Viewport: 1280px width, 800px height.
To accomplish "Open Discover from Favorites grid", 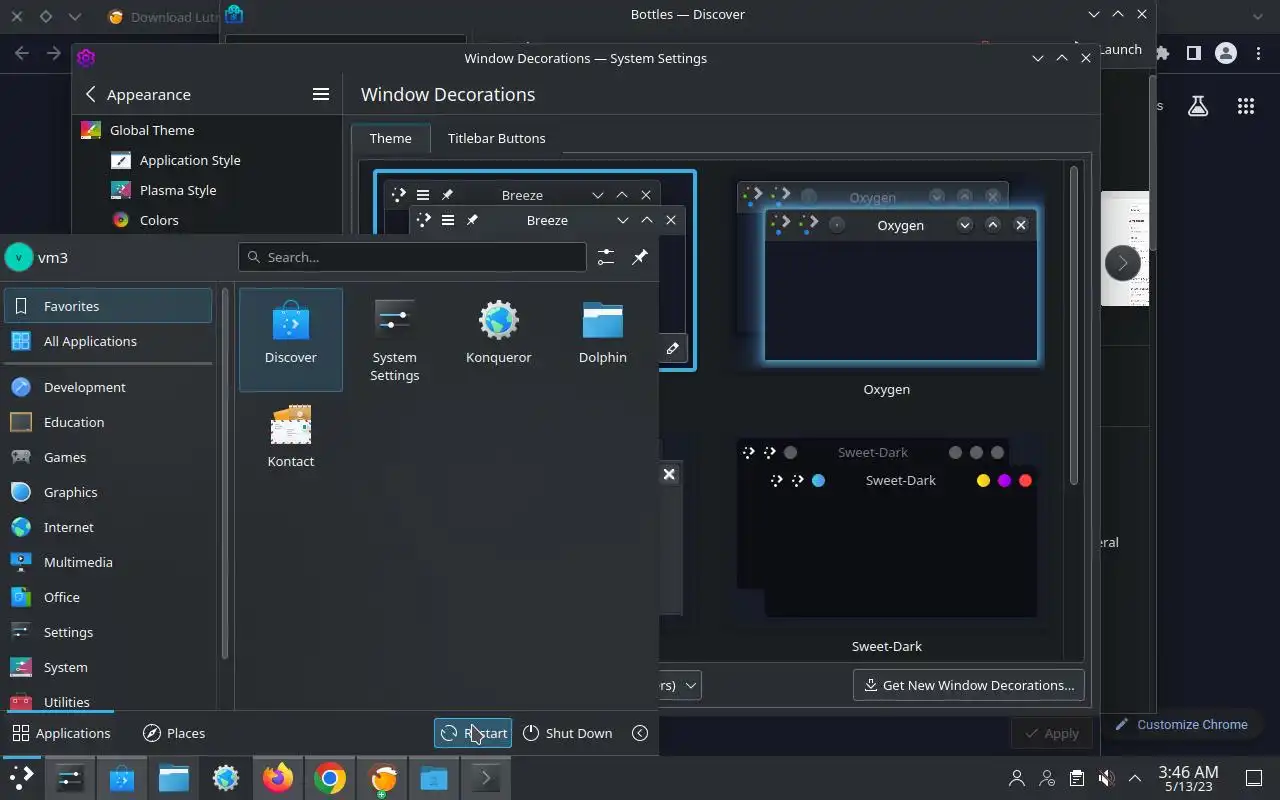I will coord(291,339).
